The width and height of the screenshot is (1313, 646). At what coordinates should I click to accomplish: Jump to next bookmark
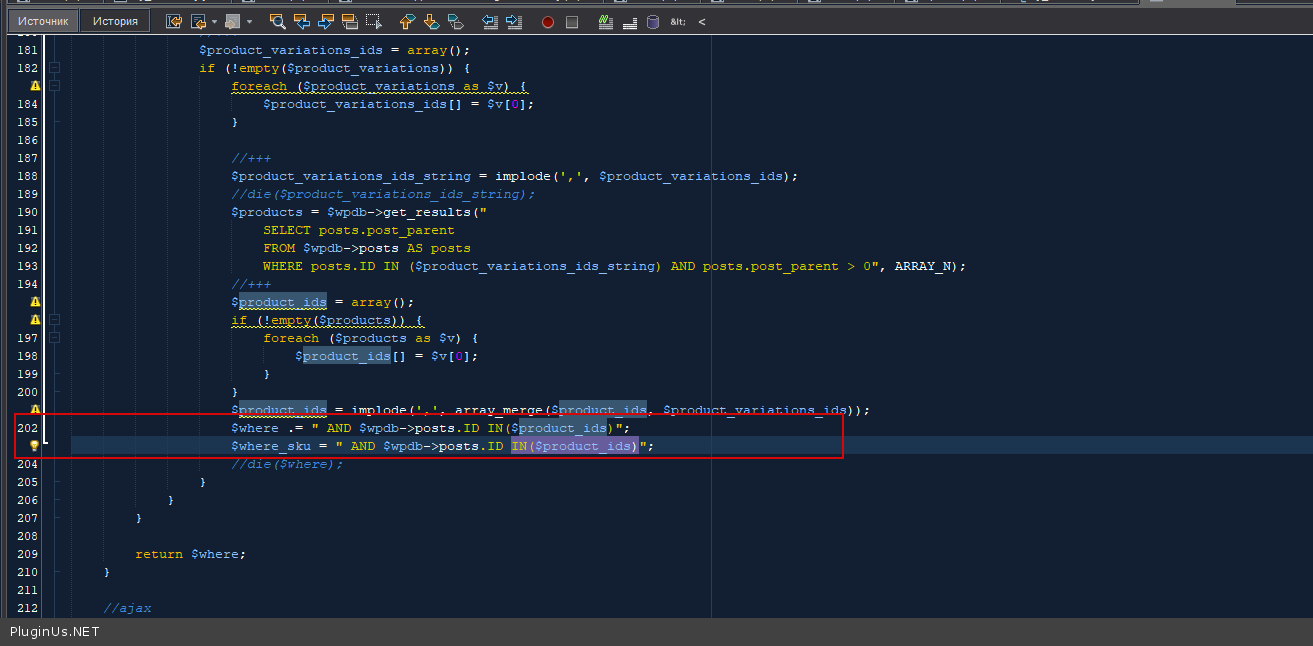click(431, 21)
